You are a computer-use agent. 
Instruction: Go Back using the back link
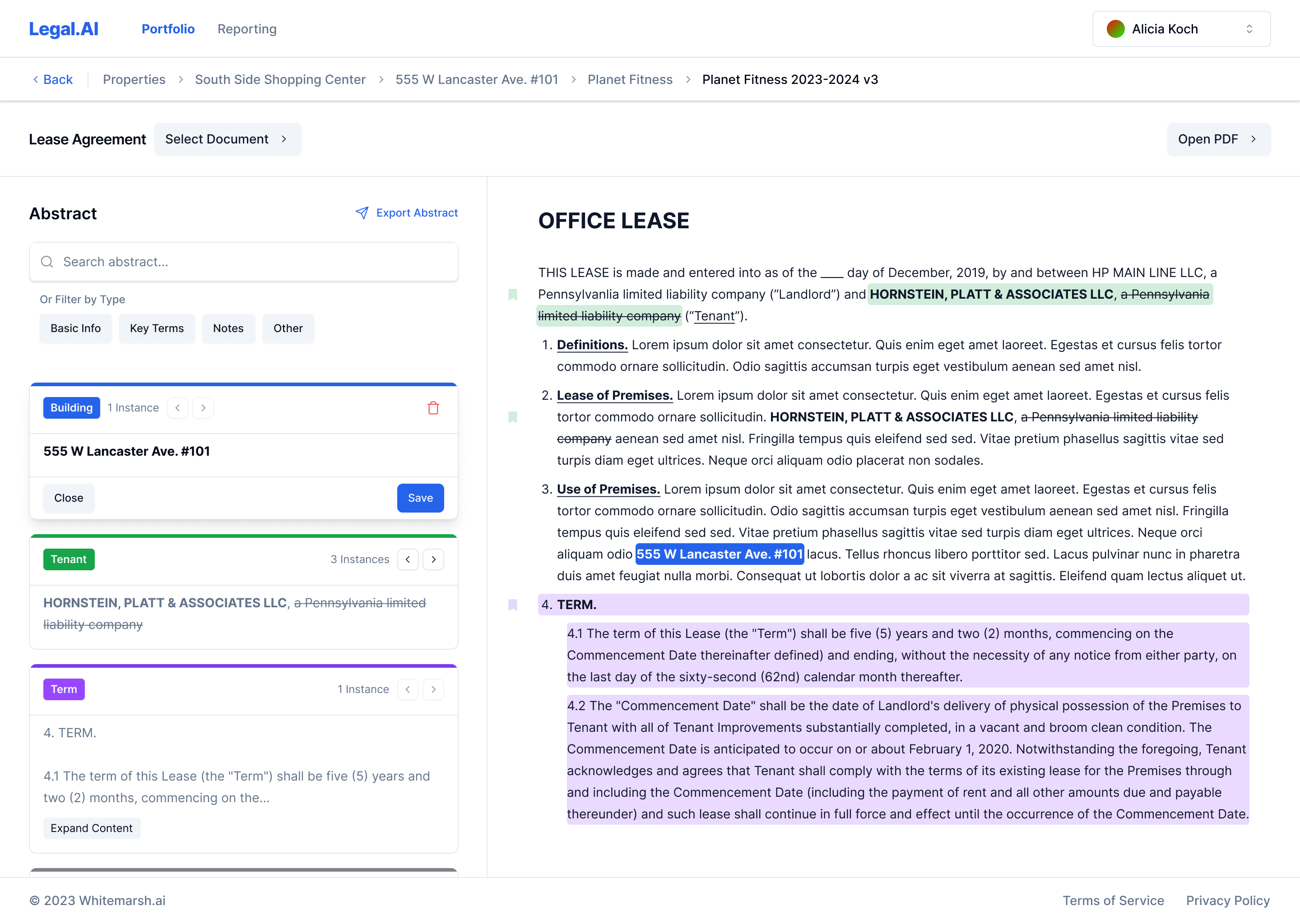(x=53, y=80)
